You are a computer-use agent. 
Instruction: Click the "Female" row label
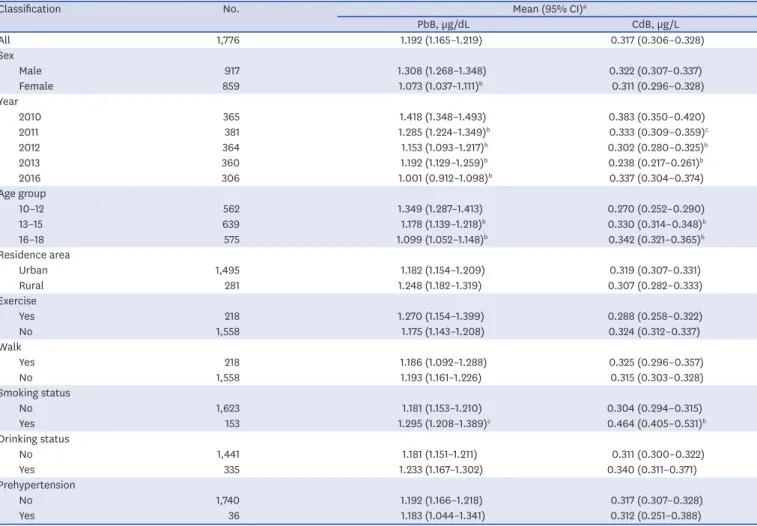pos(36,86)
